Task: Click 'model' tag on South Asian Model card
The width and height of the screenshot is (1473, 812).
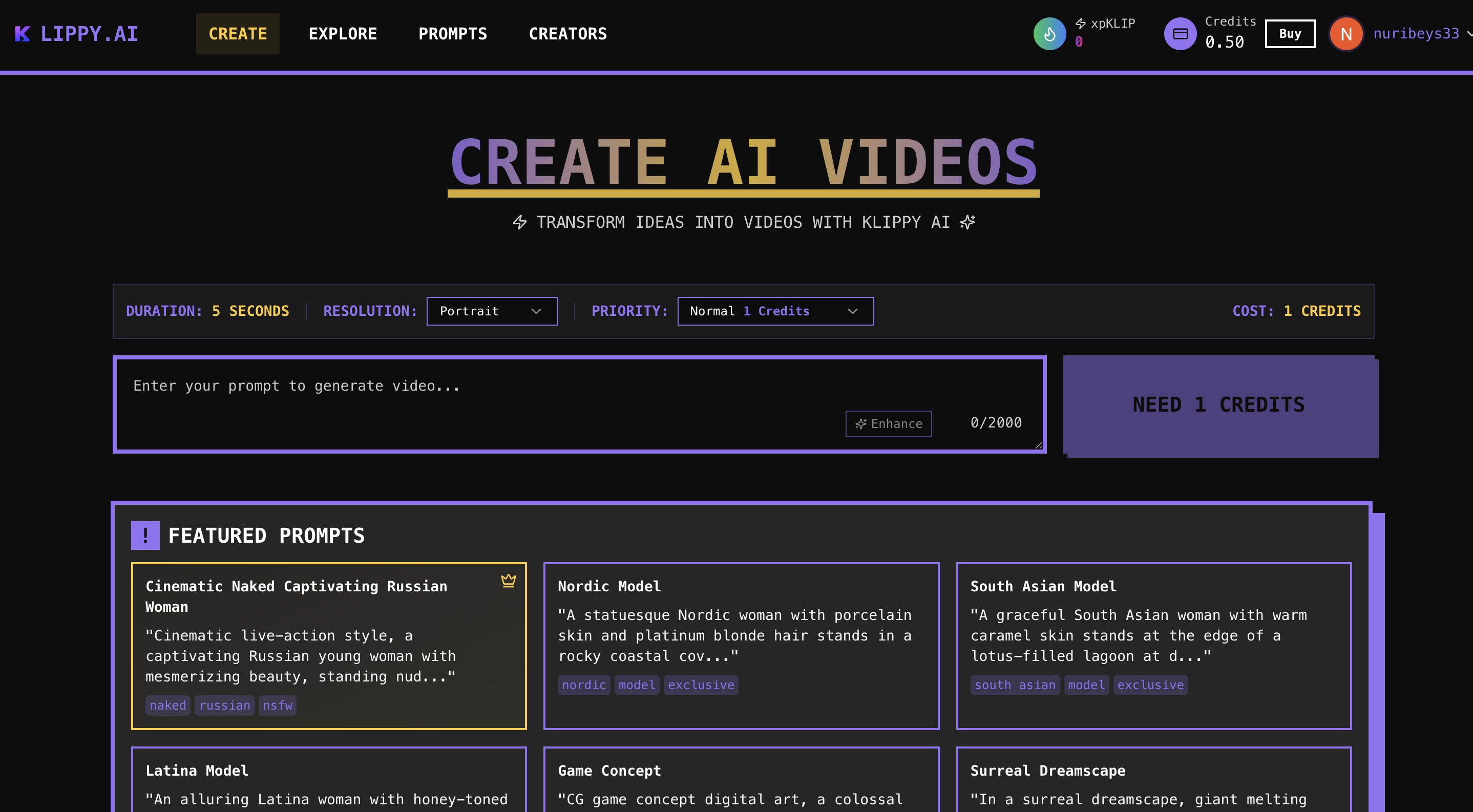Action: click(1086, 685)
